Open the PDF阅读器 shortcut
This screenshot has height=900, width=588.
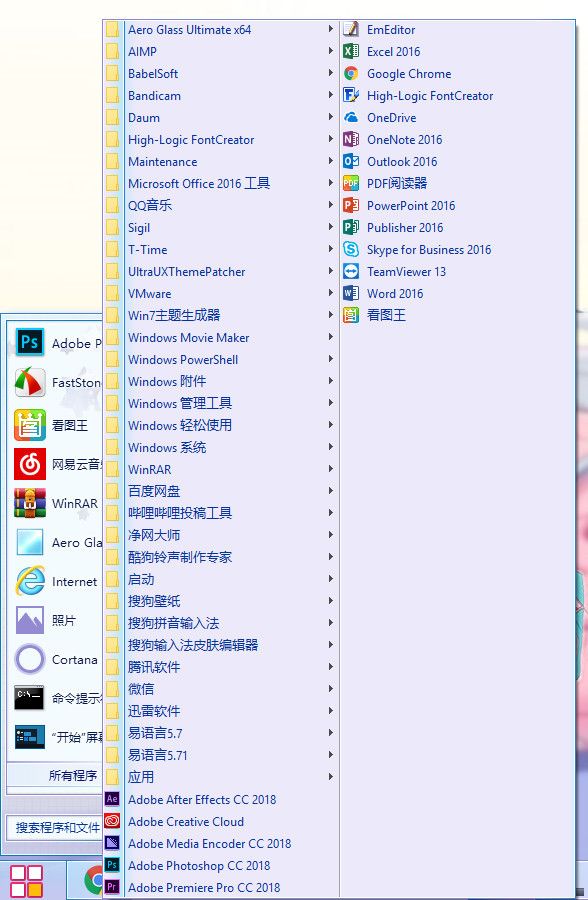[x=457, y=183]
